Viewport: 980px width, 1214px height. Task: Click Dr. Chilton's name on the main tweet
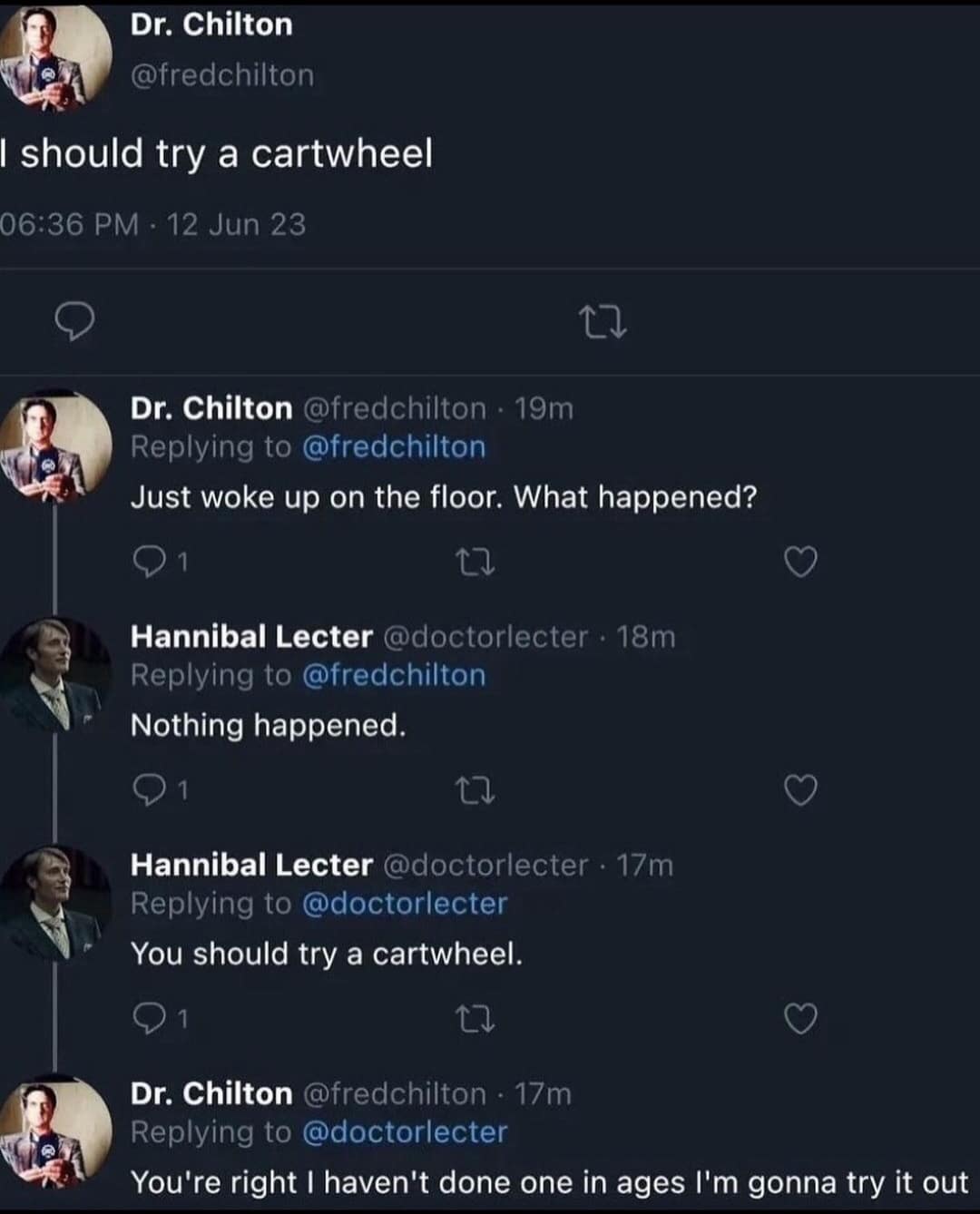click(211, 24)
